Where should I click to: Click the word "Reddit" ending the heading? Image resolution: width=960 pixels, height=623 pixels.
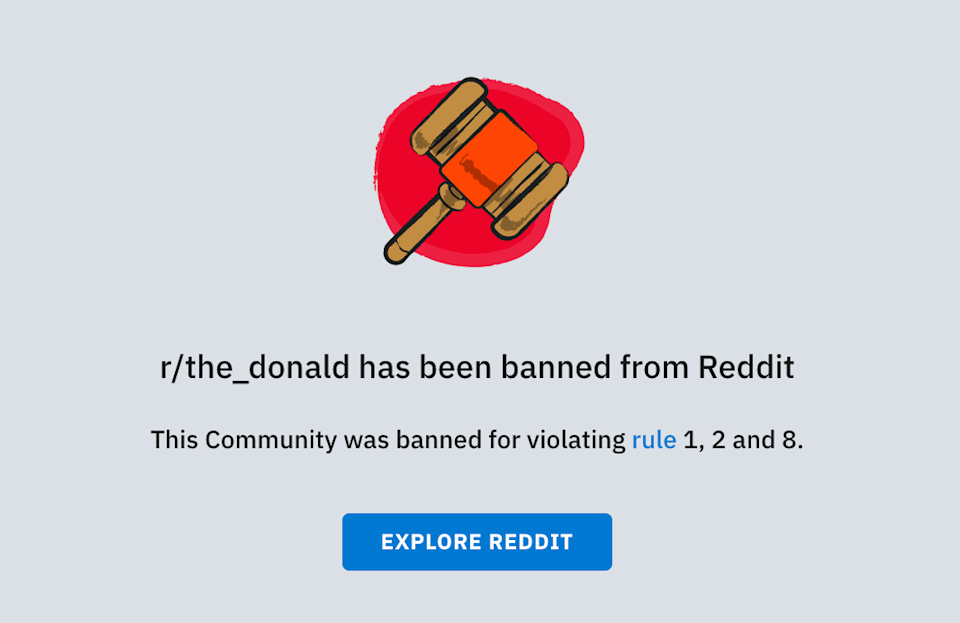pos(746,367)
